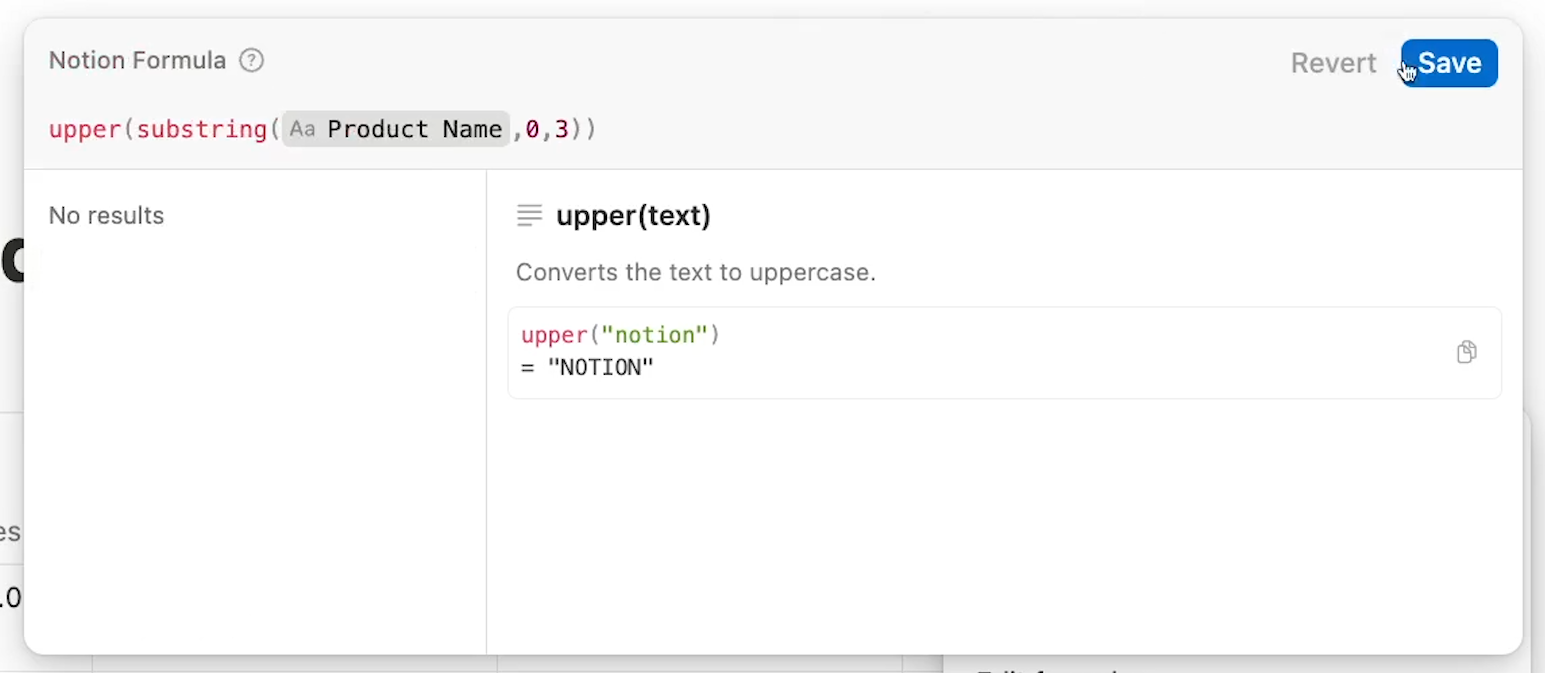
Task: Open the Notion Formula help icon
Action: [252, 61]
